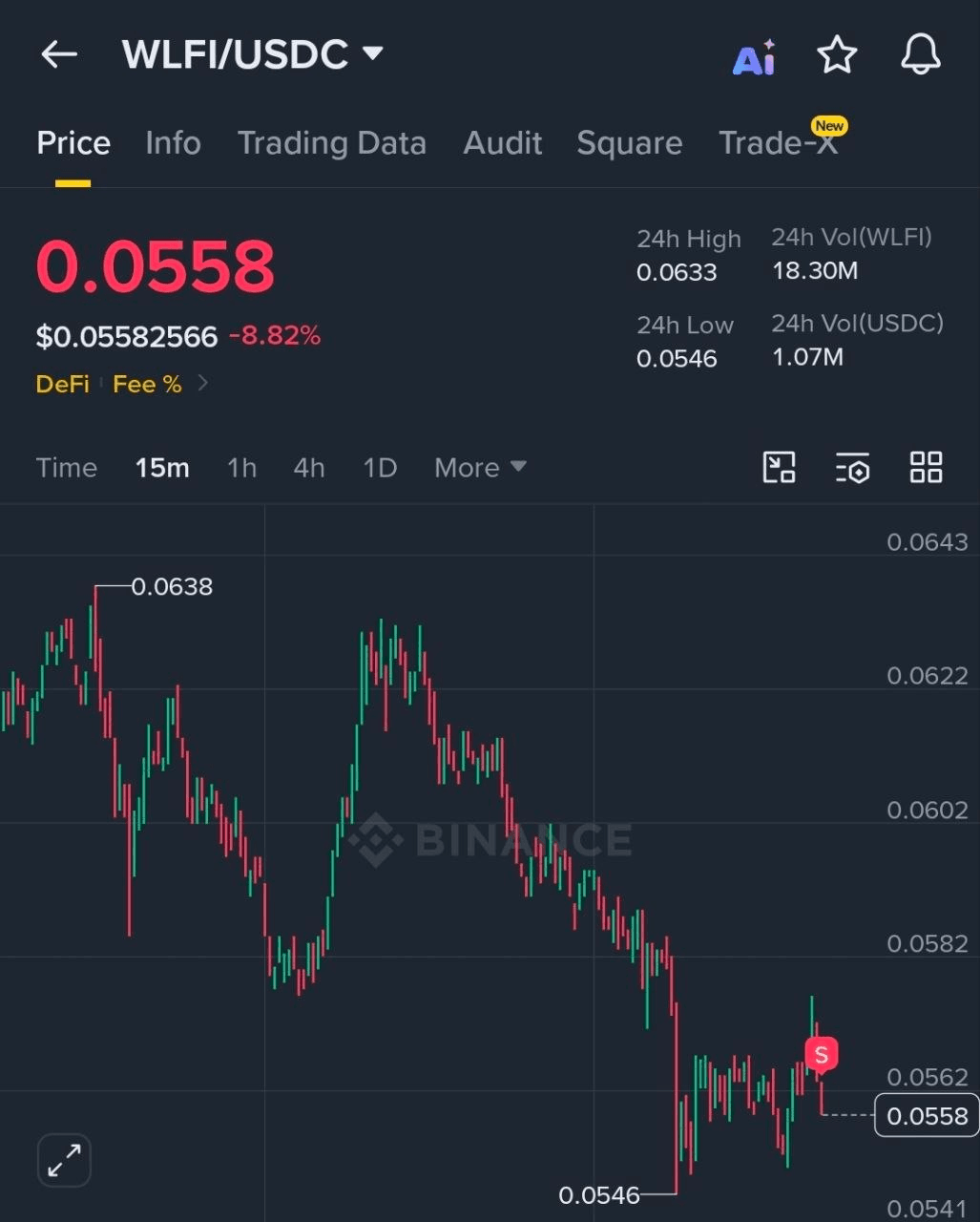Tap the 24h Low value 0.0546
Image resolution: width=980 pixels, height=1222 pixels.
[677, 358]
